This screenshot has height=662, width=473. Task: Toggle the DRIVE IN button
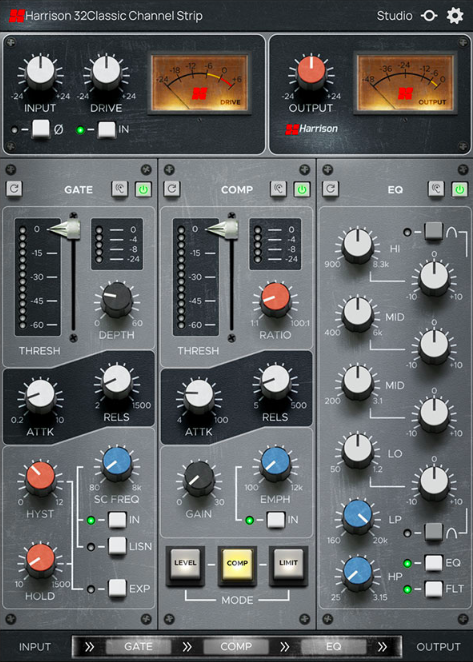point(107,129)
